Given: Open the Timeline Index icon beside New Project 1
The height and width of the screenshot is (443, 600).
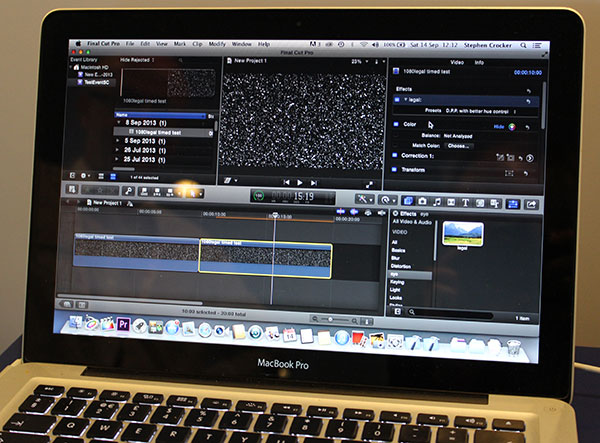Looking at the screenshot, I should click(x=130, y=204).
